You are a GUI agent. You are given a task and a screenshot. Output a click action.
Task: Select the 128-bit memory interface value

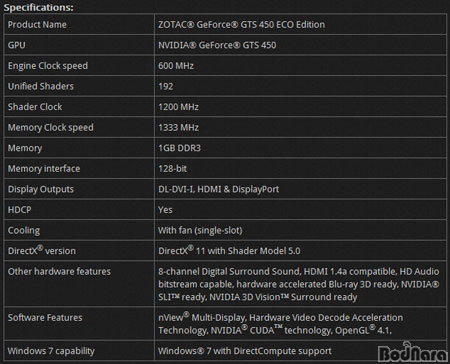pos(172,169)
